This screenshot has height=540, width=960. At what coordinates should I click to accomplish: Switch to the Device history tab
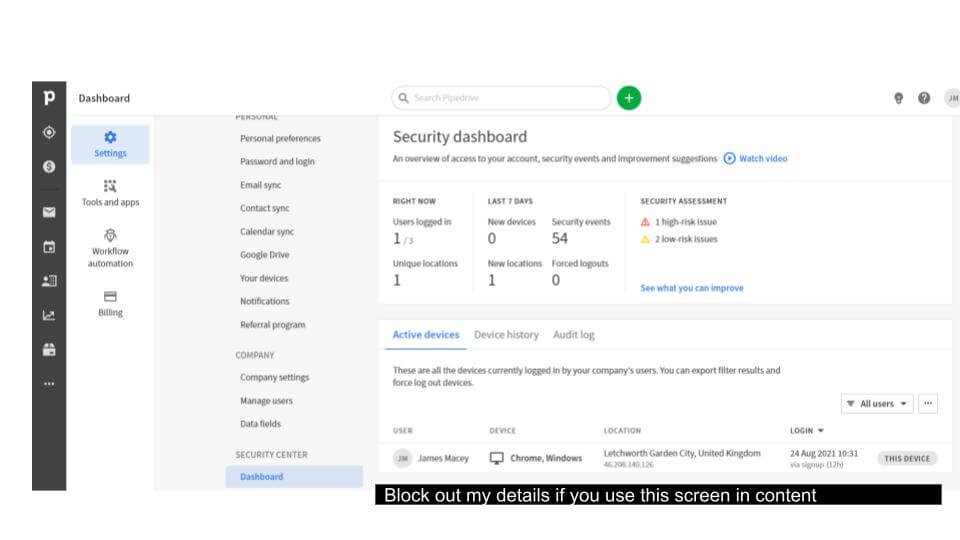click(506, 335)
